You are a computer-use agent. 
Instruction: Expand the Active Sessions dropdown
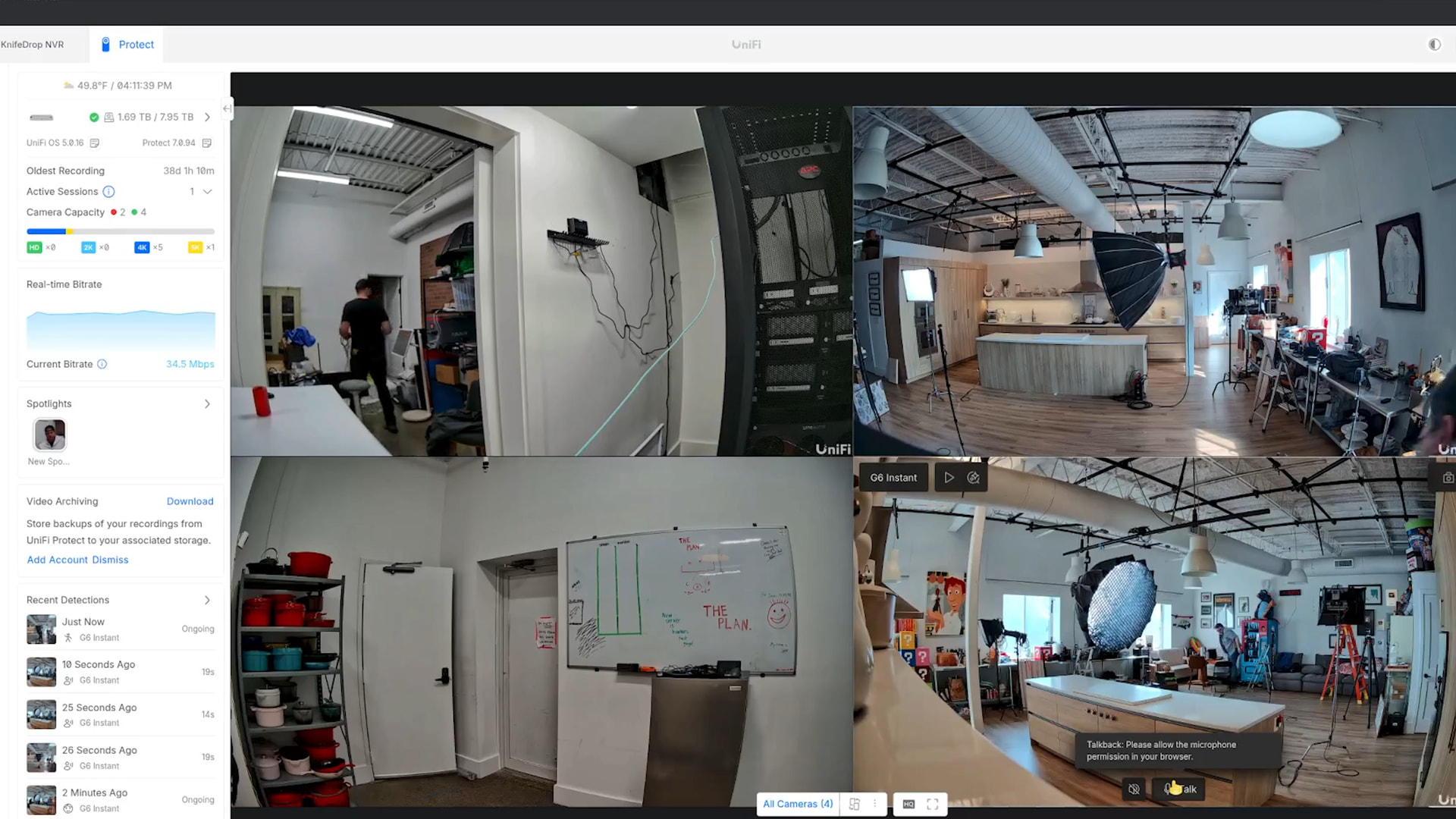tap(207, 192)
